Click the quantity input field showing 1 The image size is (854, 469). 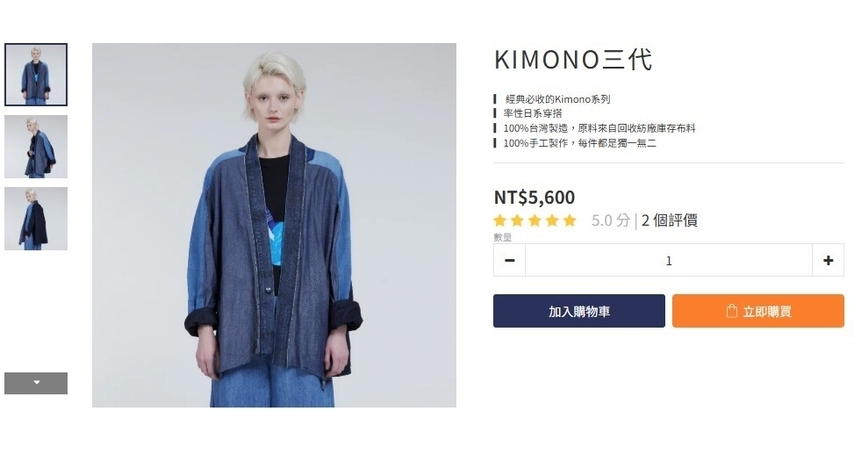pos(669,260)
